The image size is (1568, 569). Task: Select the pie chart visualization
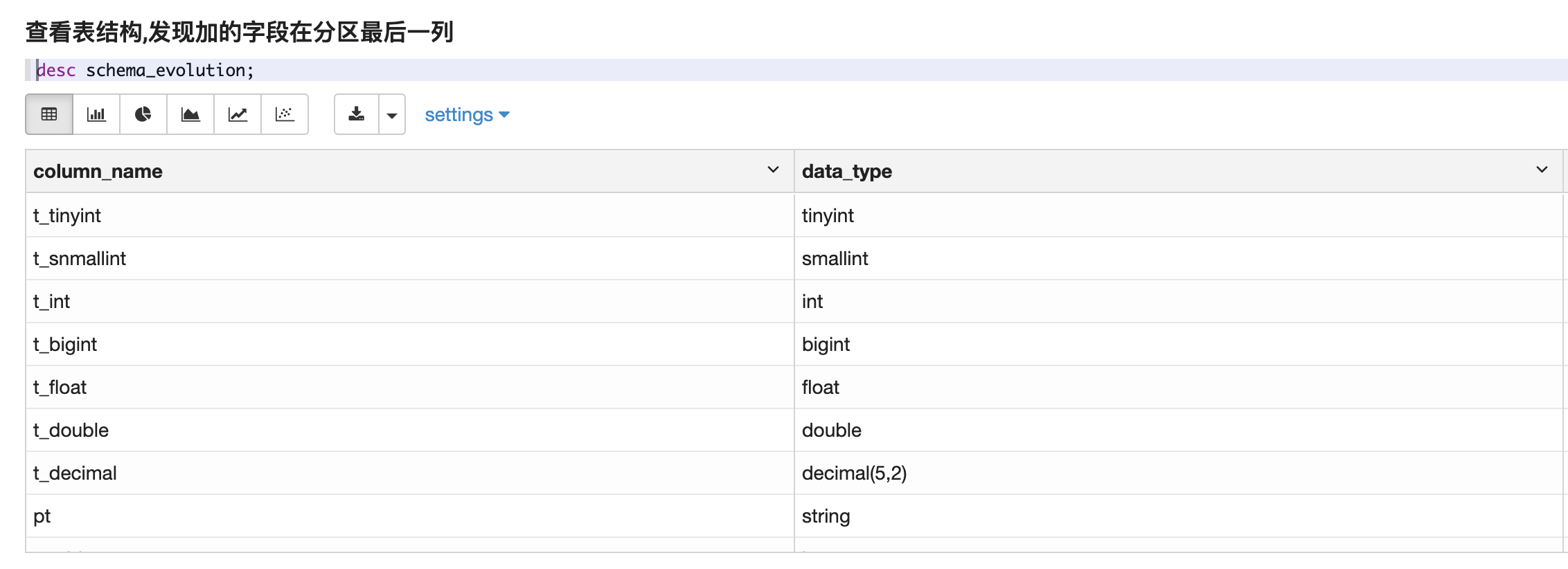click(x=143, y=114)
